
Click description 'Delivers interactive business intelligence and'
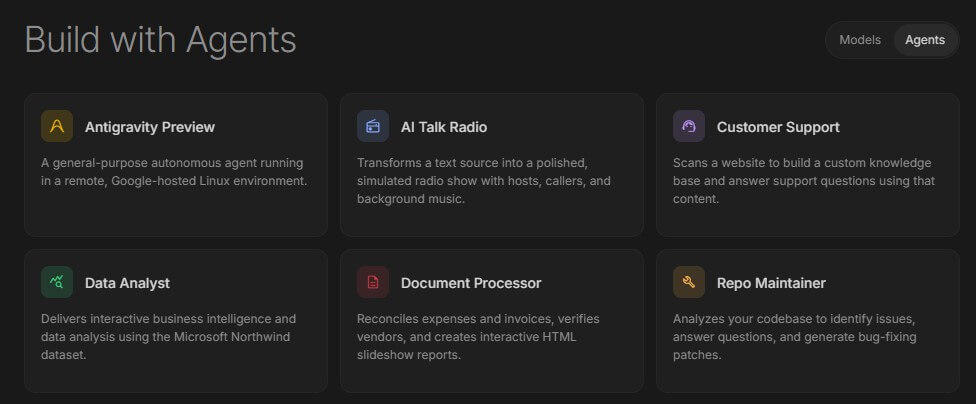(169, 319)
